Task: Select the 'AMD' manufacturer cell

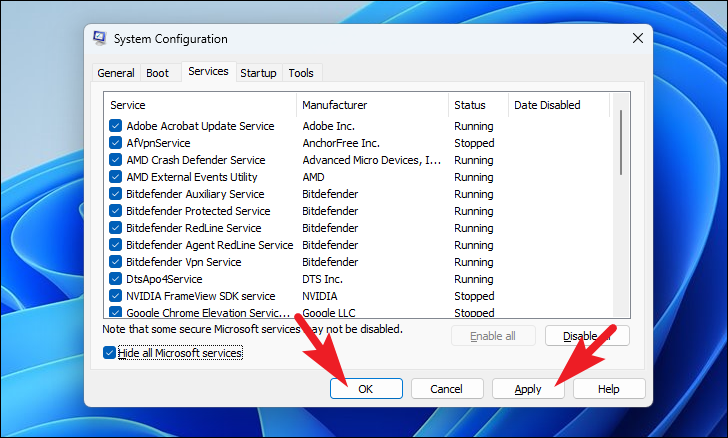Action: pyautogui.click(x=313, y=177)
